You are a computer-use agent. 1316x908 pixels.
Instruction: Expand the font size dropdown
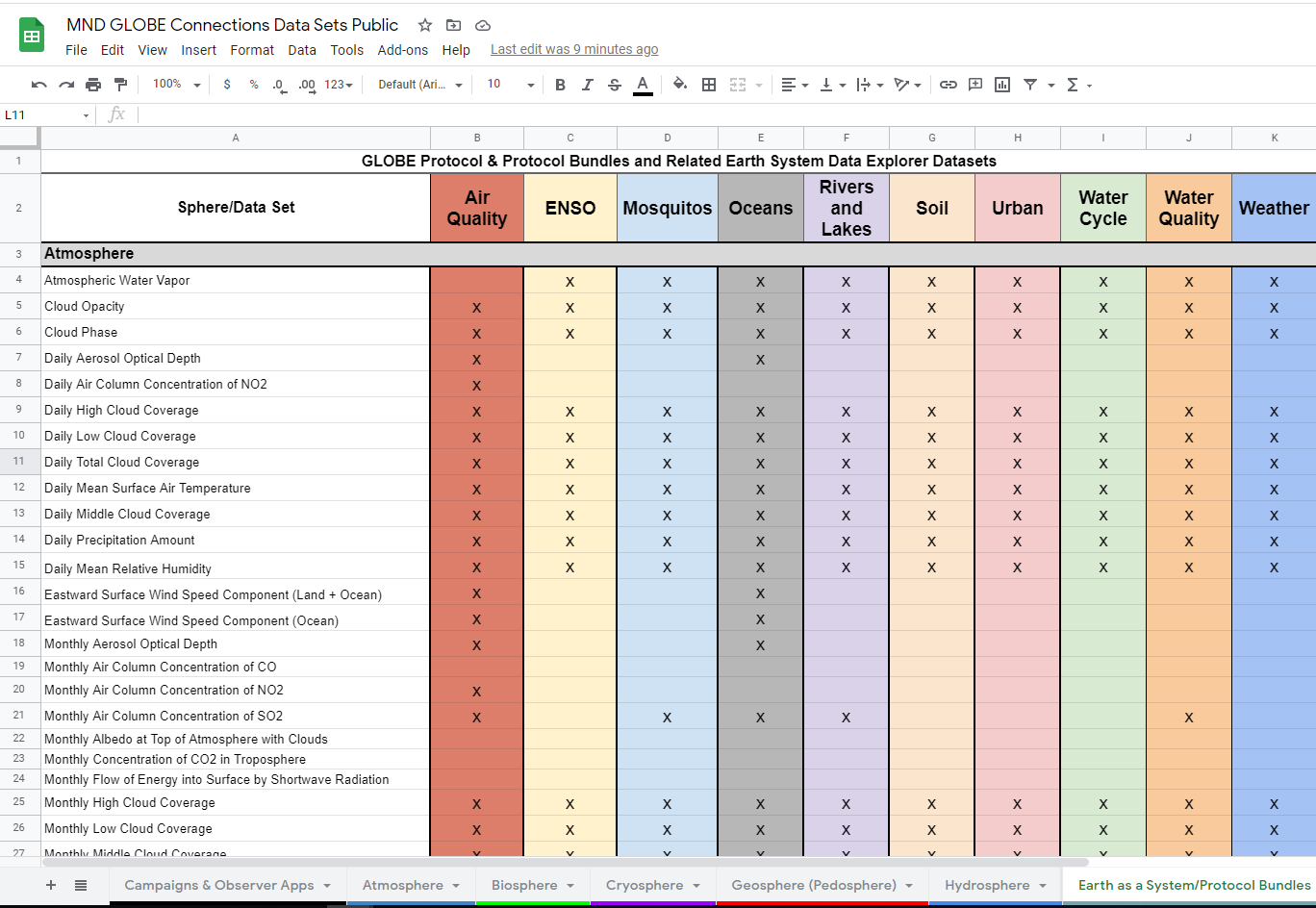click(510, 85)
